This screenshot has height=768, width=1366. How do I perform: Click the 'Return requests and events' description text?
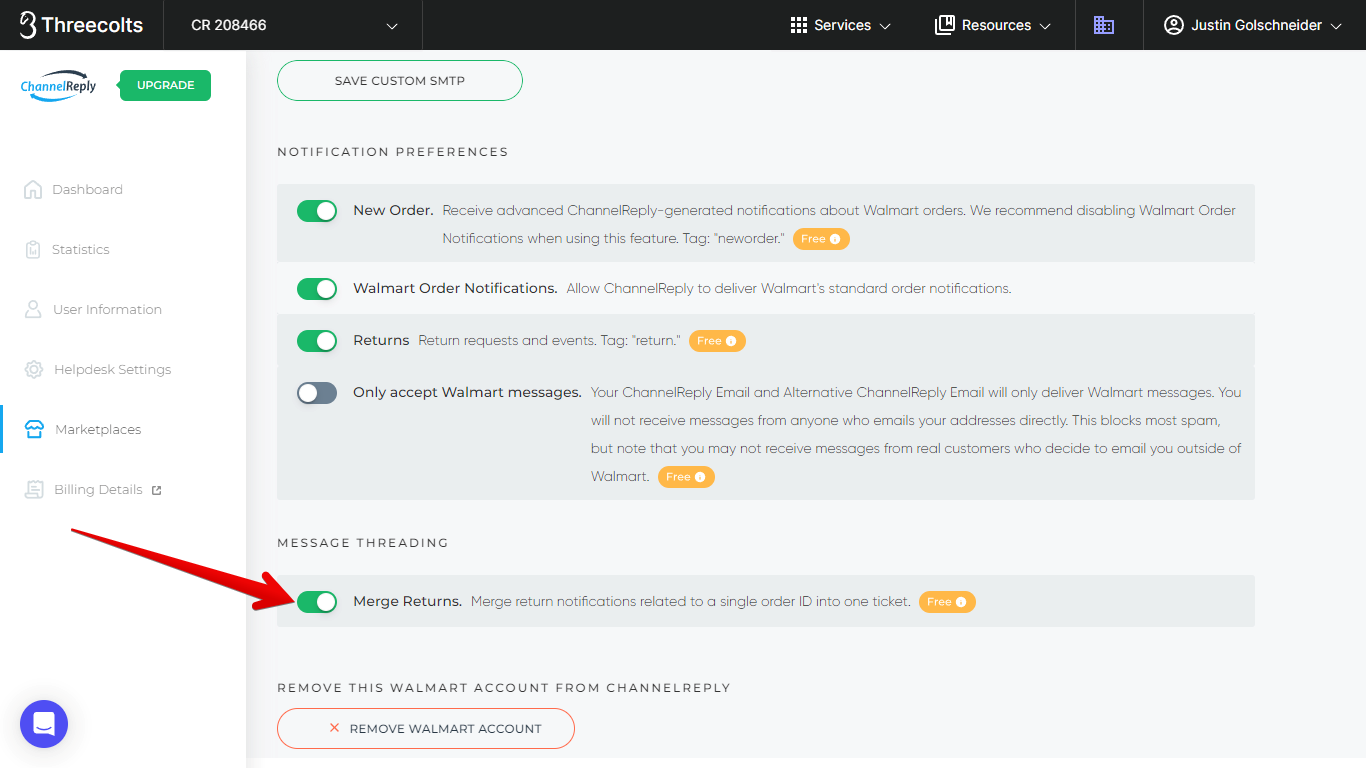click(549, 341)
